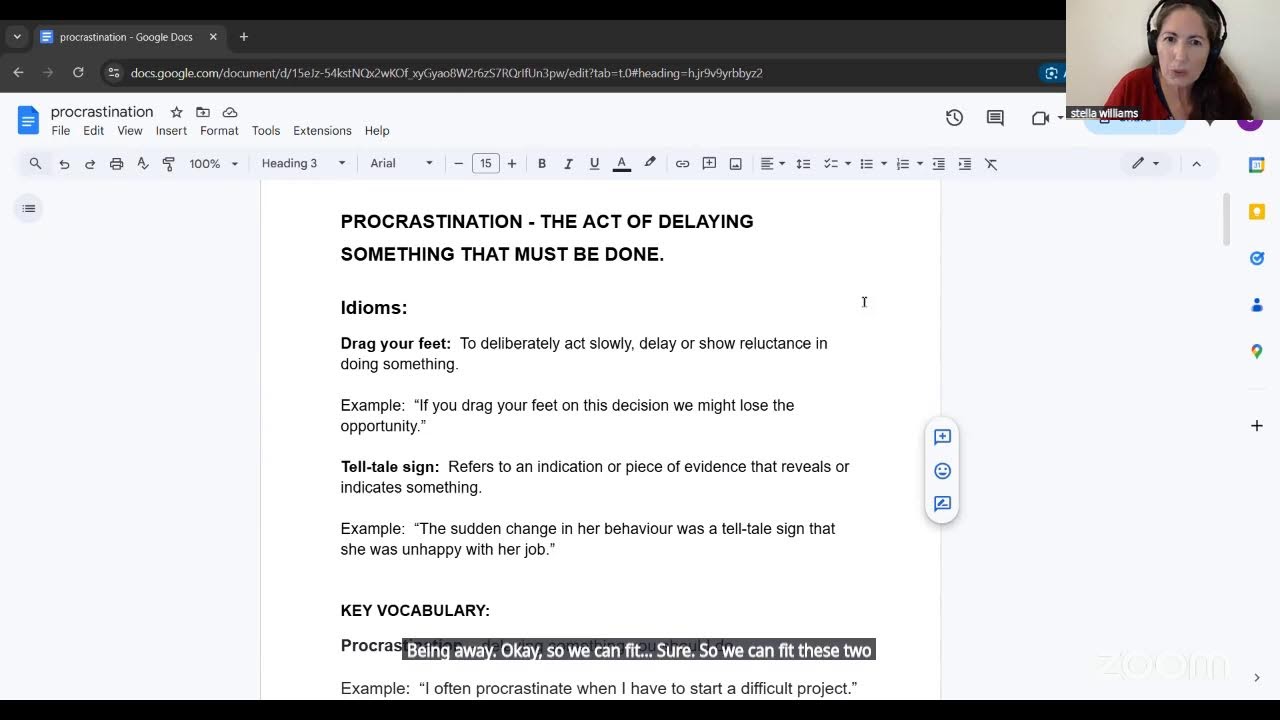The width and height of the screenshot is (1280, 720).
Task: Rename the procrastination document title
Action: (102, 112)
